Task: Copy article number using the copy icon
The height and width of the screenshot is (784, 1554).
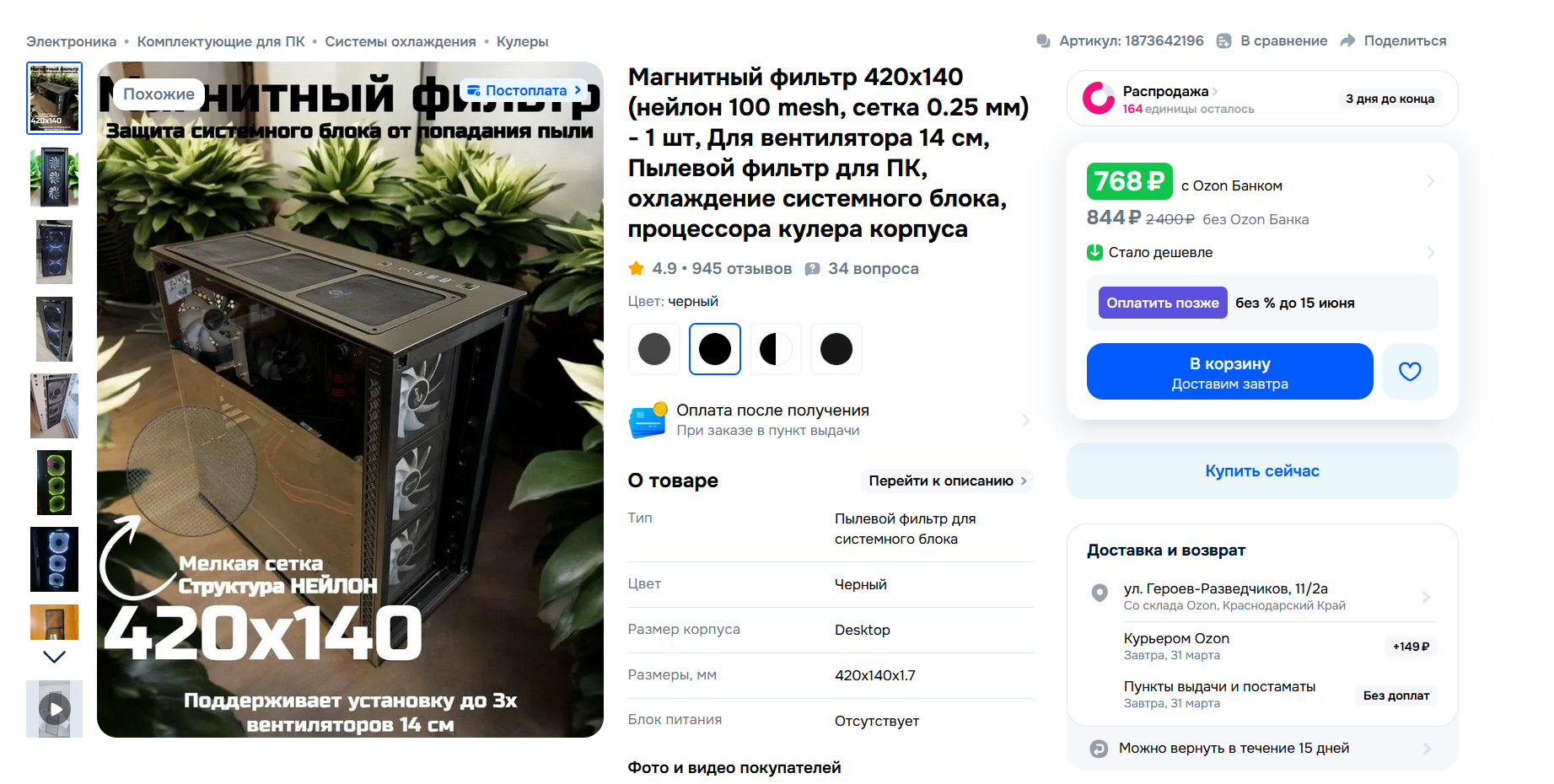Action: [x=1043, y=40]
